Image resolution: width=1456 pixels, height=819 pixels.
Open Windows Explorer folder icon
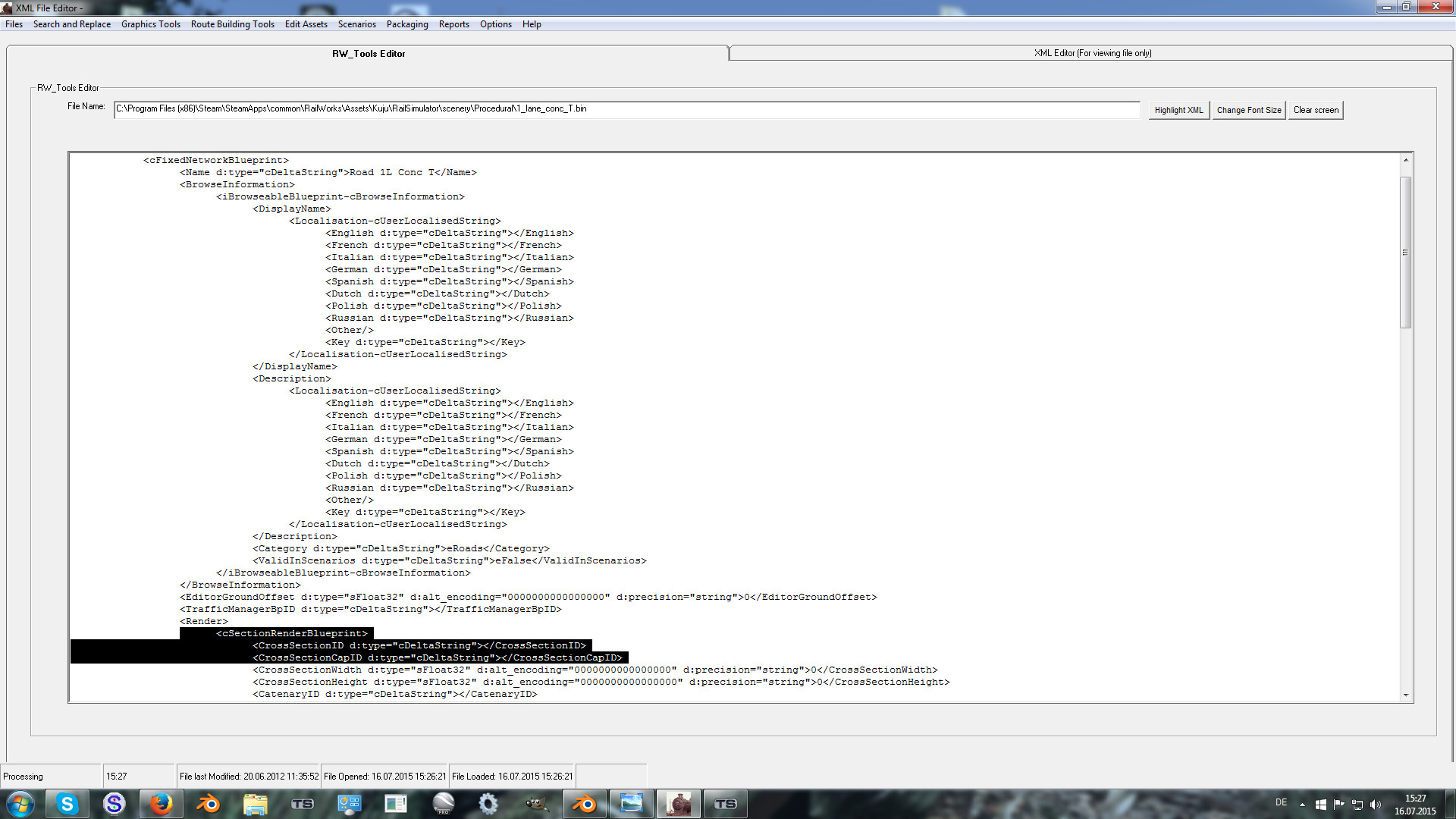255,804
